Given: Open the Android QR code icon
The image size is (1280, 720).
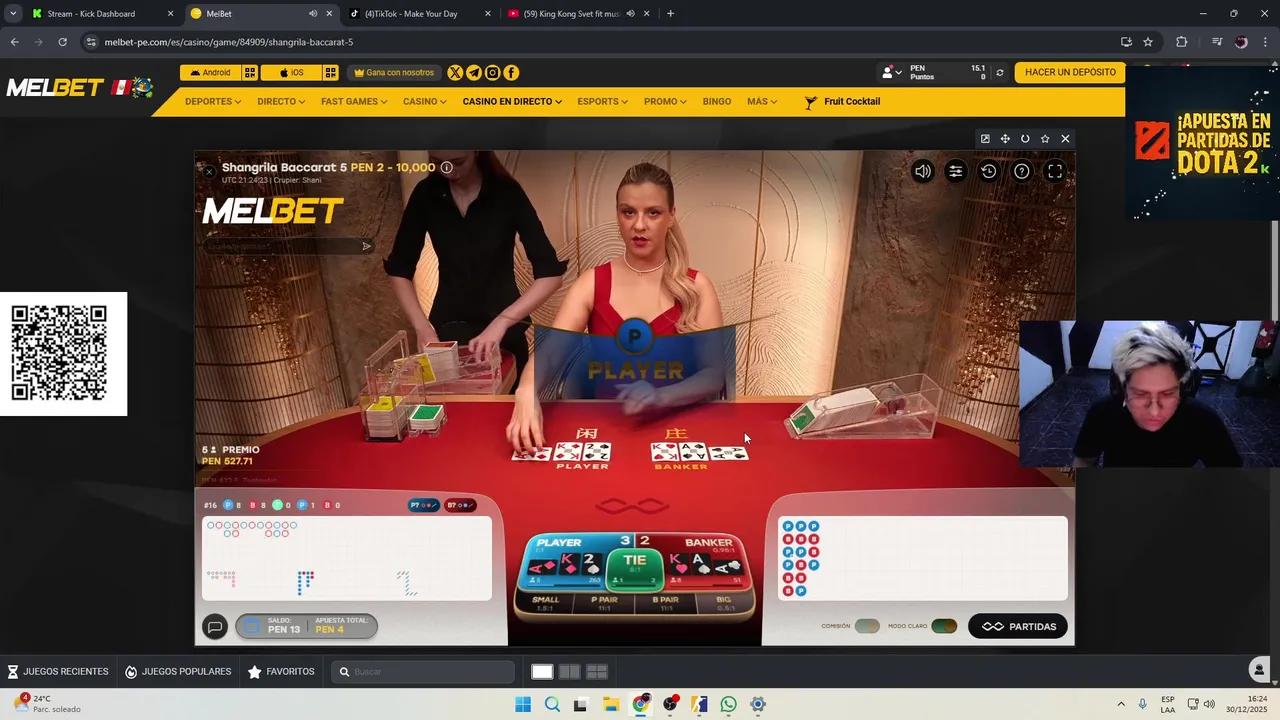Looking at the screenshot, I should coord(250,73).
